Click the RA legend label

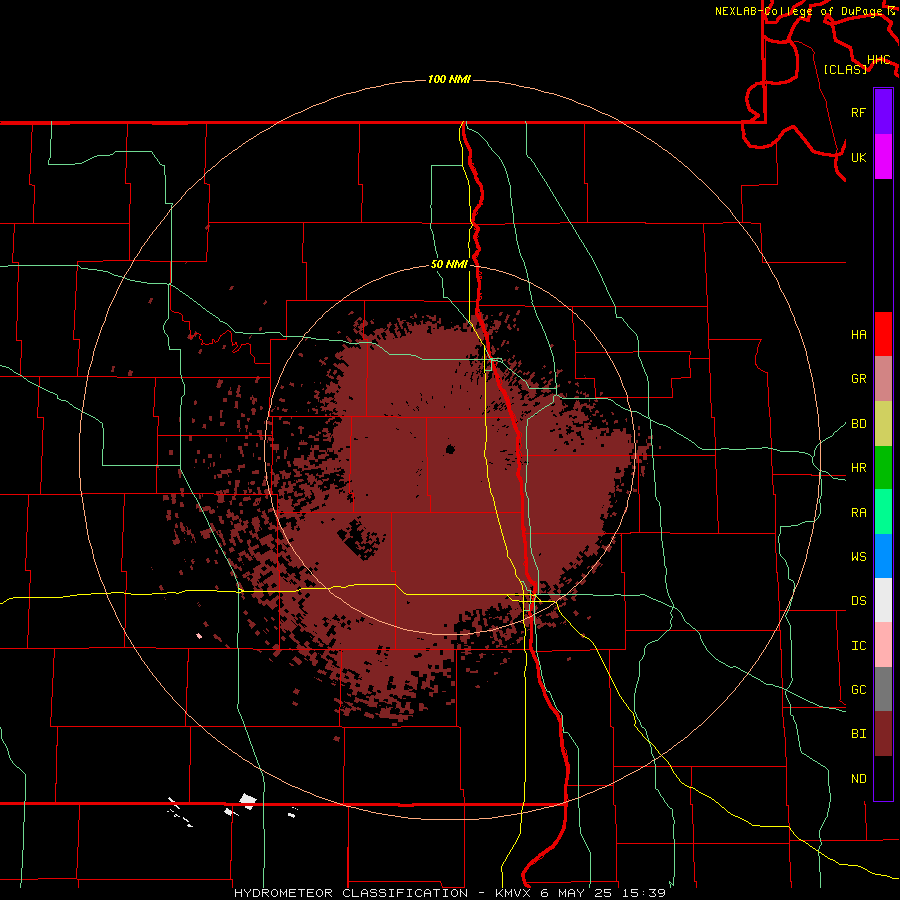858,513
